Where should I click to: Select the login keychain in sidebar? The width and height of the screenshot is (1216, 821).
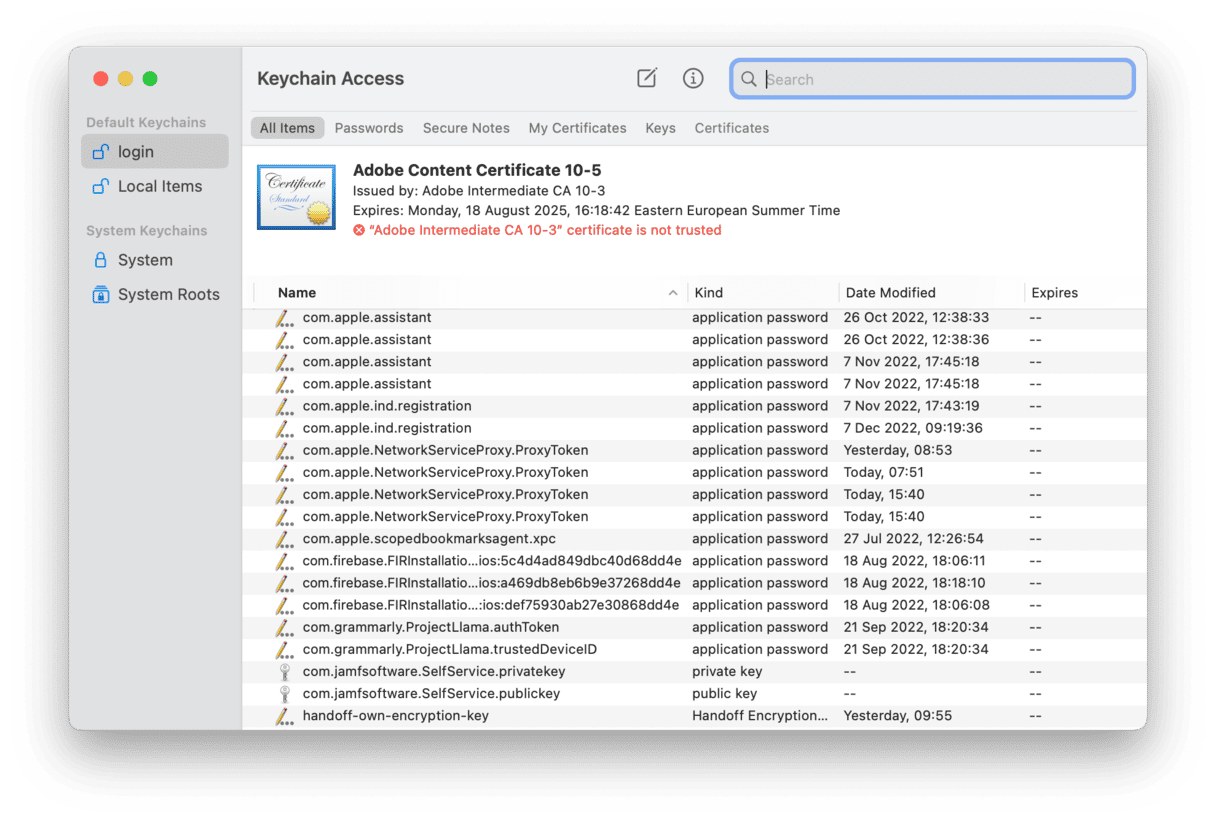(155, 152)
